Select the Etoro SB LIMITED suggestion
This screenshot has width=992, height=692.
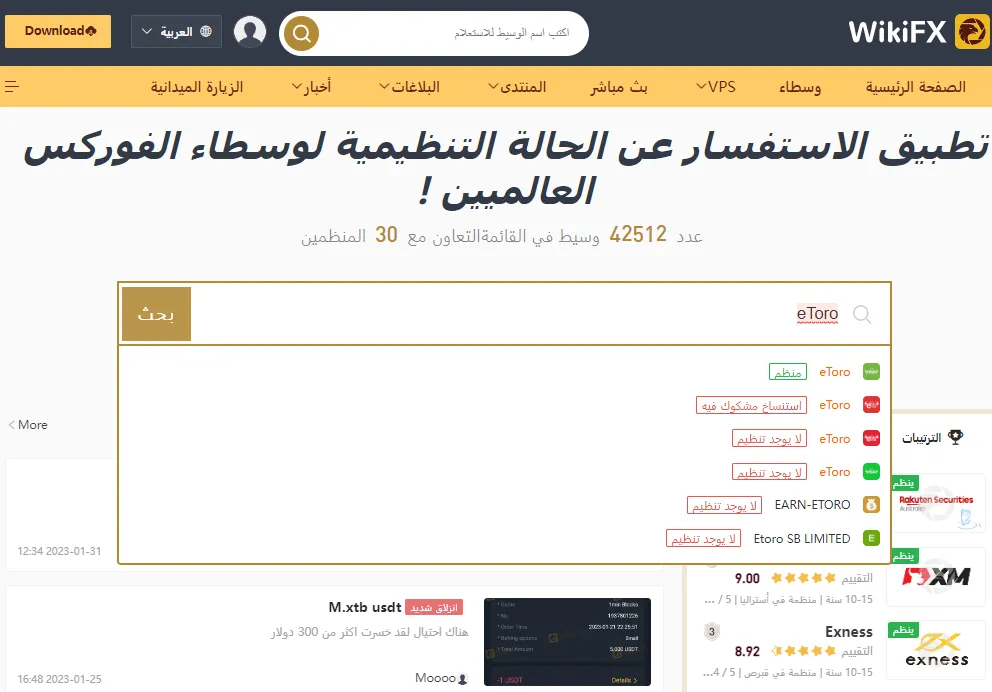(x=505, y=538)
